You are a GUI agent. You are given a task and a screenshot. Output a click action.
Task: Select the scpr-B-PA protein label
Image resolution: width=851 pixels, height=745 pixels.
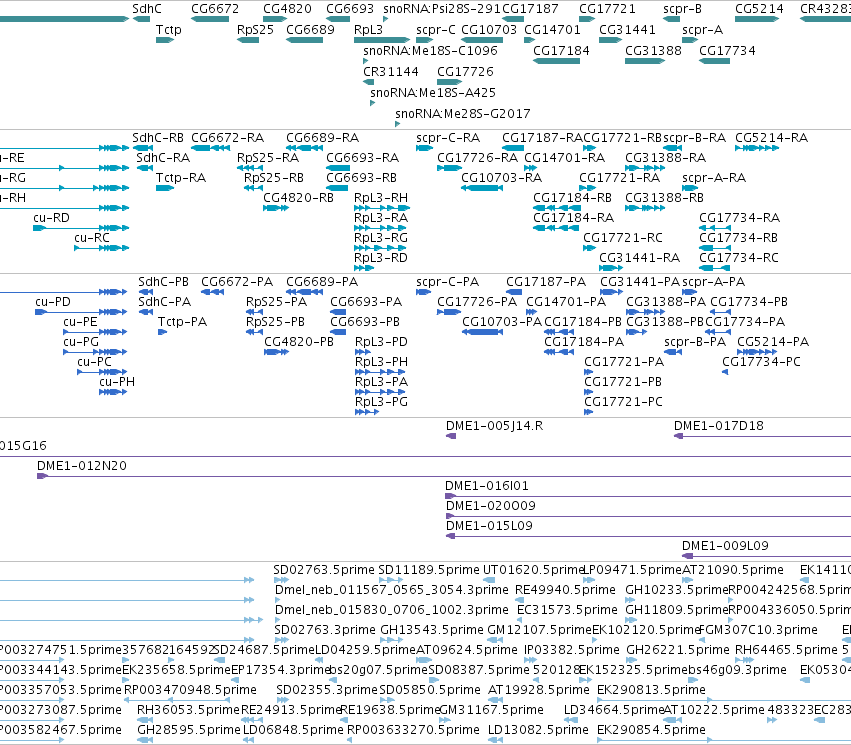(695, 342)
